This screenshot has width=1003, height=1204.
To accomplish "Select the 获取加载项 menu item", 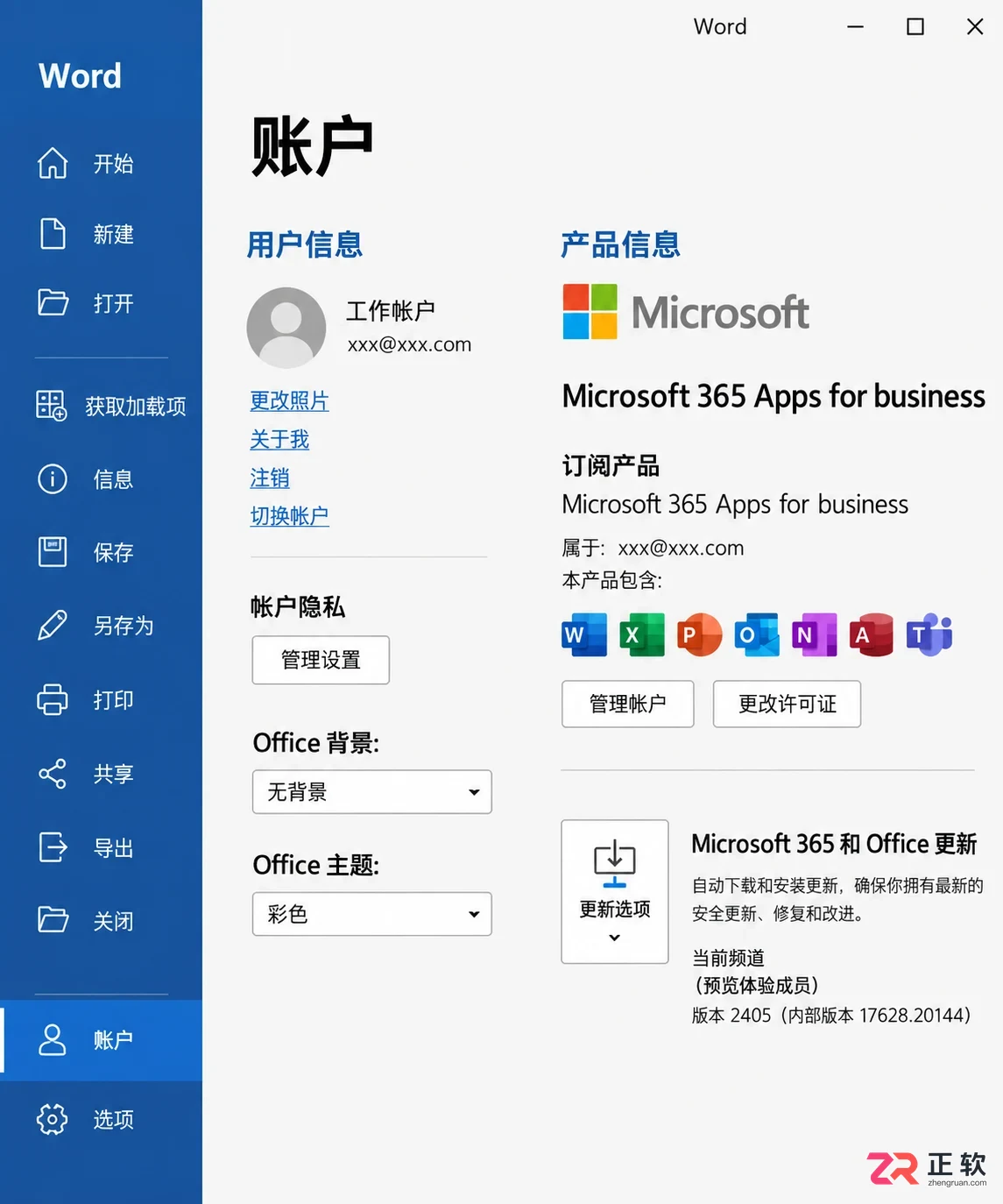I will coord(101,406).
